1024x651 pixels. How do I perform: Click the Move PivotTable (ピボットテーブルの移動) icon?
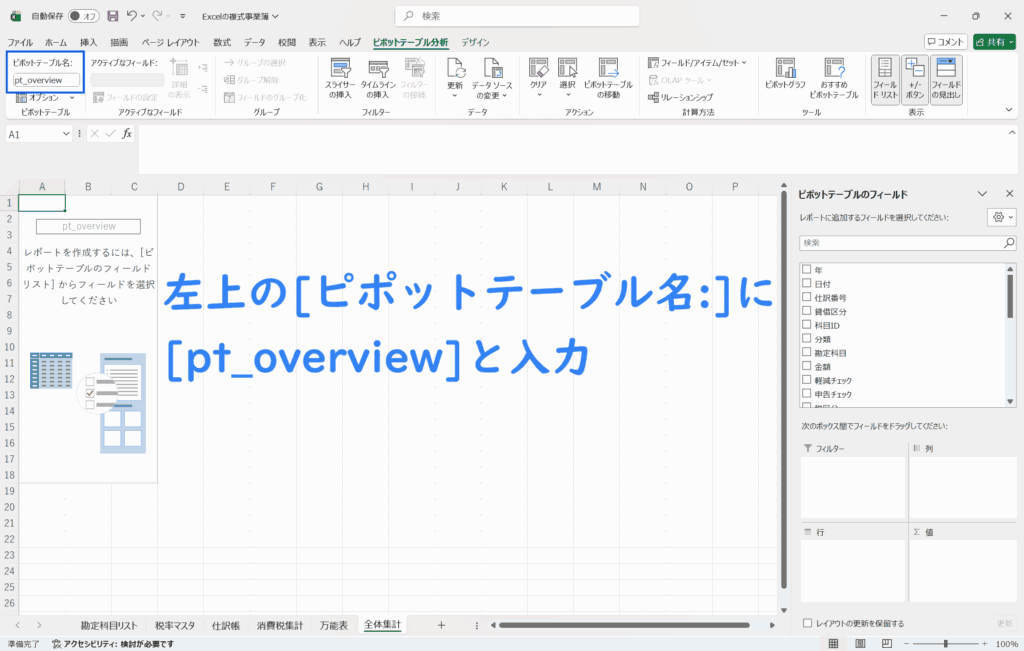click(x=608, y=69)
